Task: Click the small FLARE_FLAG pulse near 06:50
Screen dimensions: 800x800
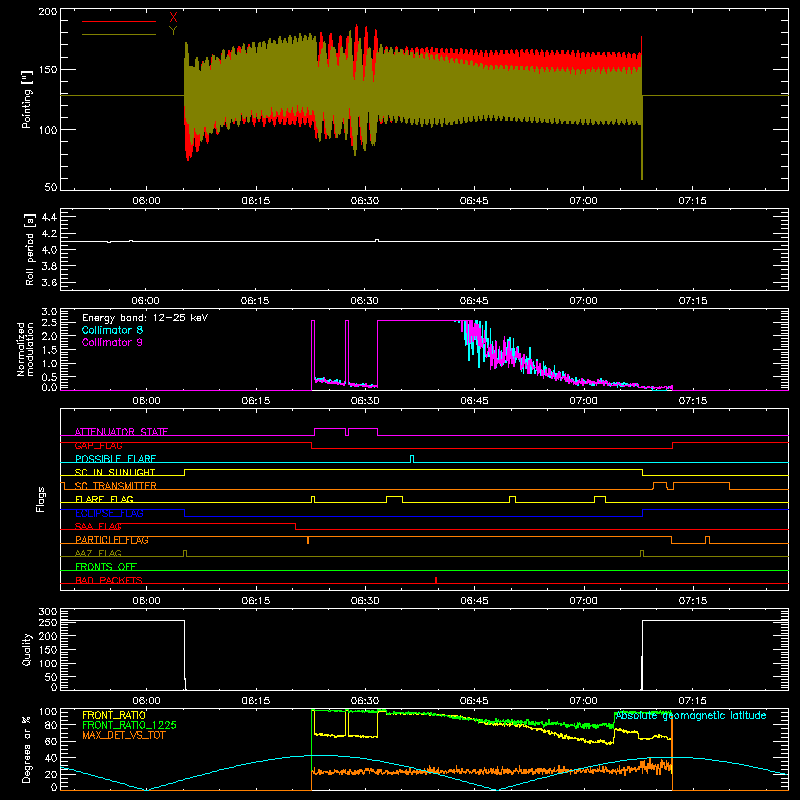Action: pos(513,499)
